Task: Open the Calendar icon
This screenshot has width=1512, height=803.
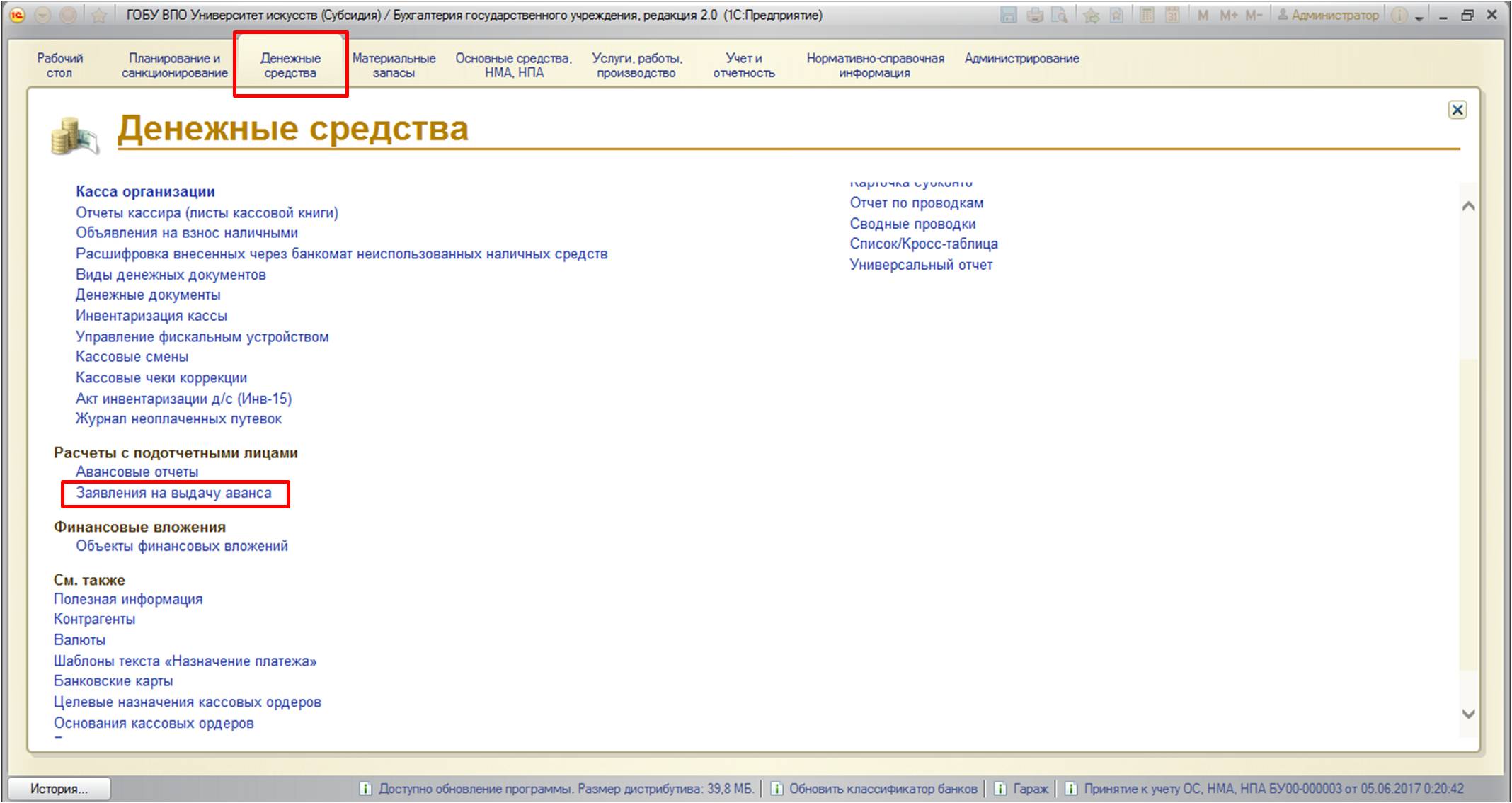Action: click(x=1172, y=15)
